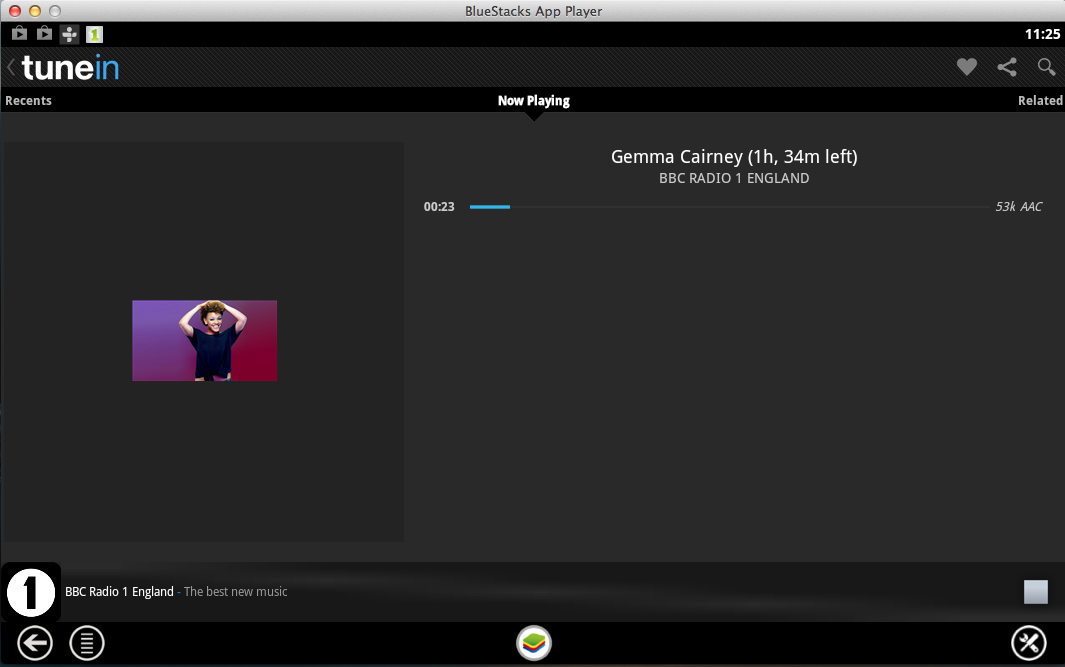Click the TuneIn notification icon in status bar
The image size is (1065, 667).
69,34
